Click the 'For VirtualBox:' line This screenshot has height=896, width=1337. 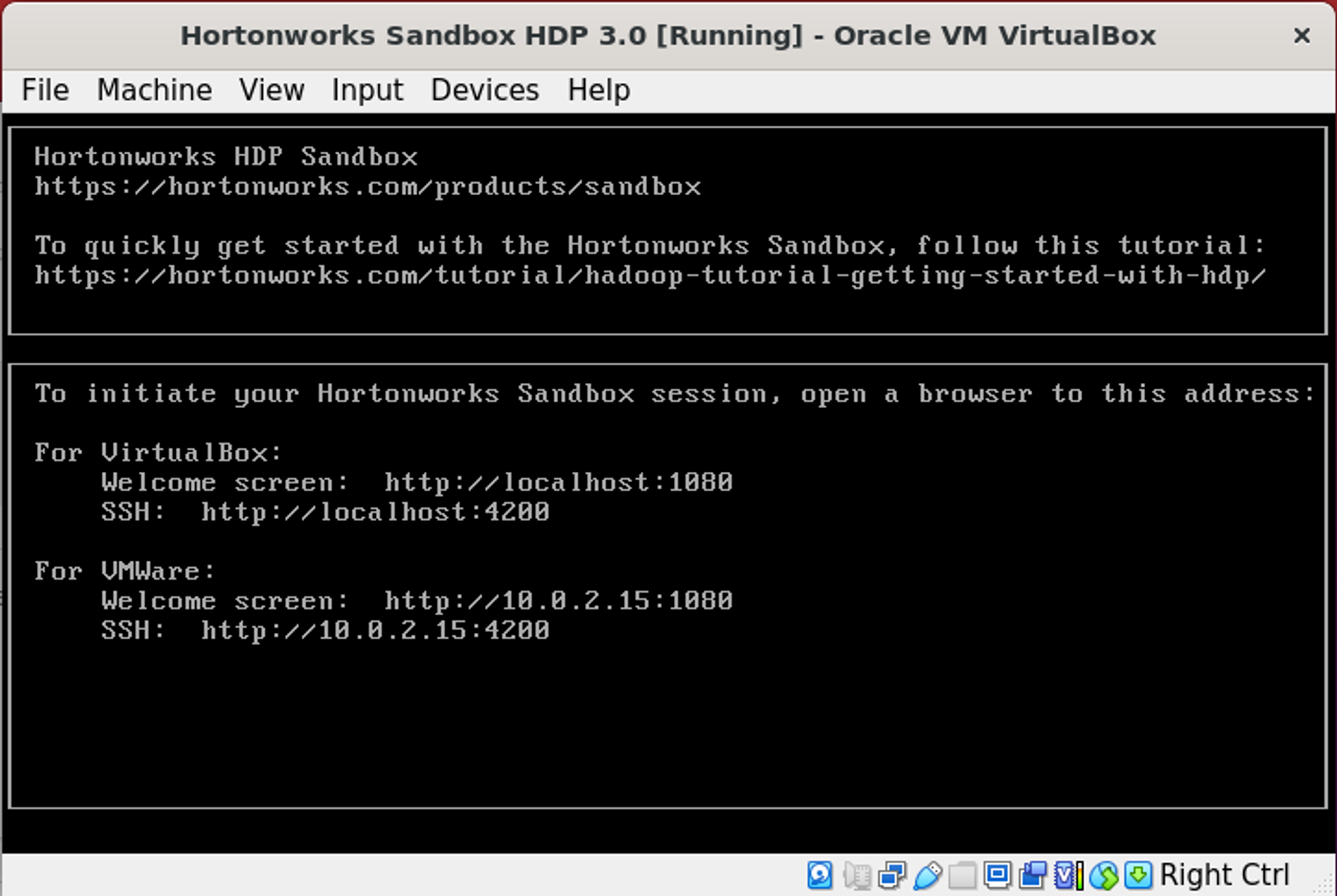(158, 452)
